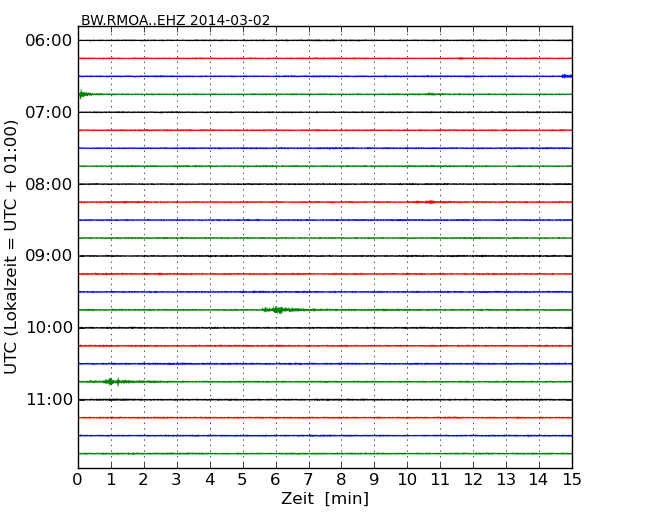Click the blue burst at end of 06:30 trace
Screen dimensions: 650x520
click(566, 76)
